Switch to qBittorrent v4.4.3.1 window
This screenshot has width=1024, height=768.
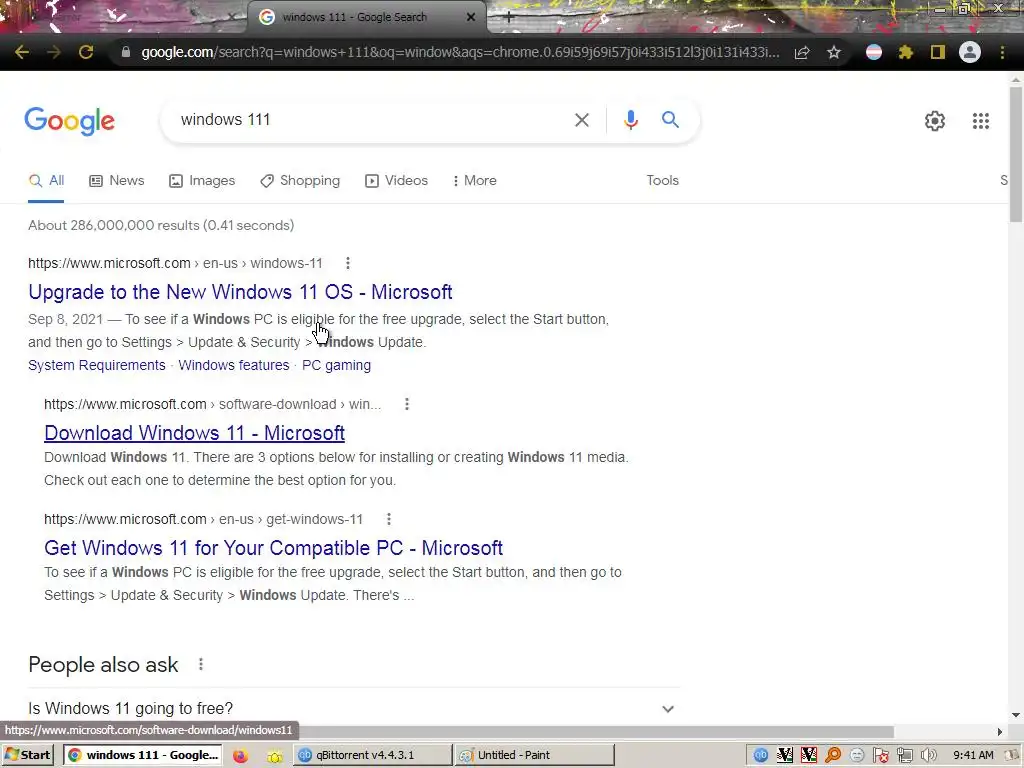point(372,755)
